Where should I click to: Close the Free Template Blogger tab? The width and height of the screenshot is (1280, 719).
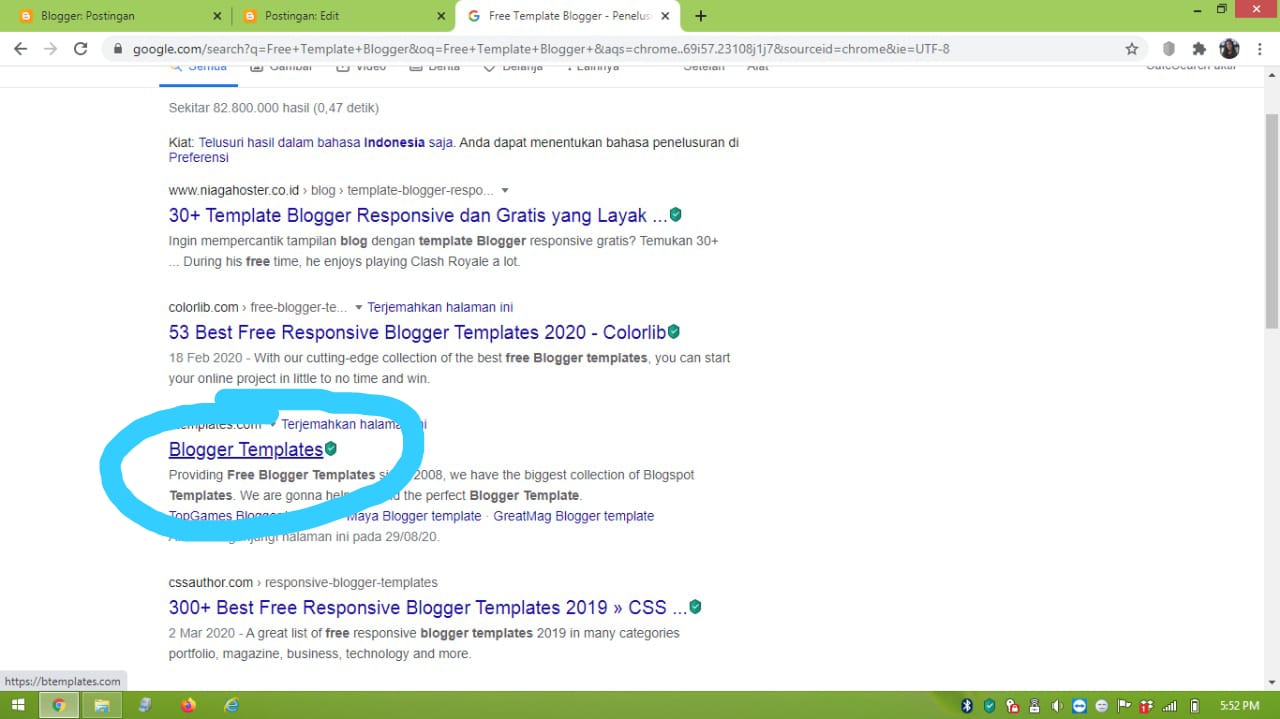click(666, 16)
